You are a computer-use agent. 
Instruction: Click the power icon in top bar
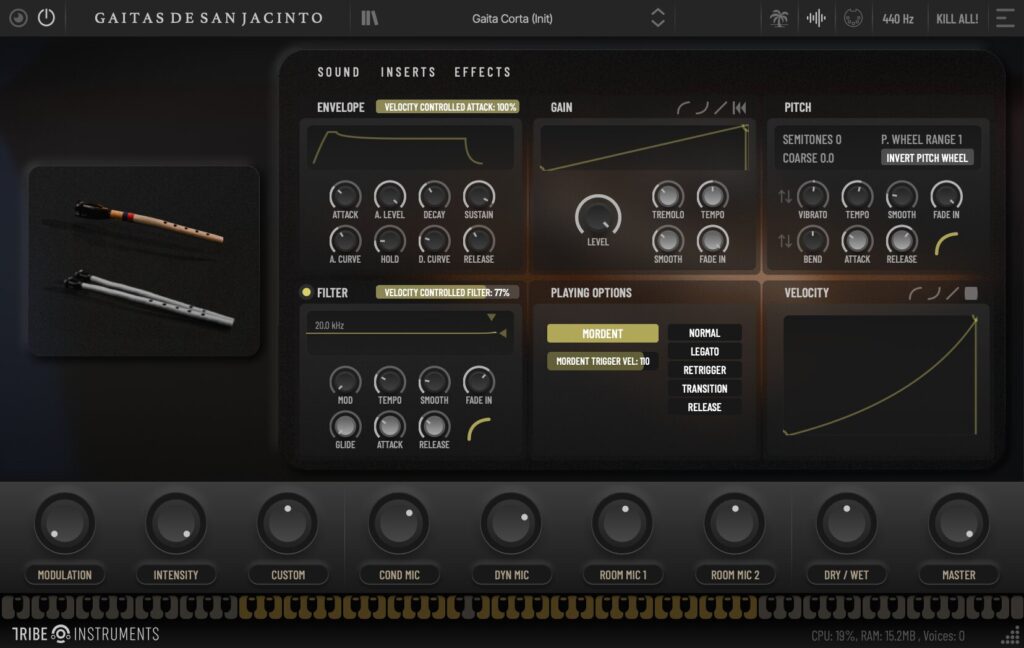(46, 18)
